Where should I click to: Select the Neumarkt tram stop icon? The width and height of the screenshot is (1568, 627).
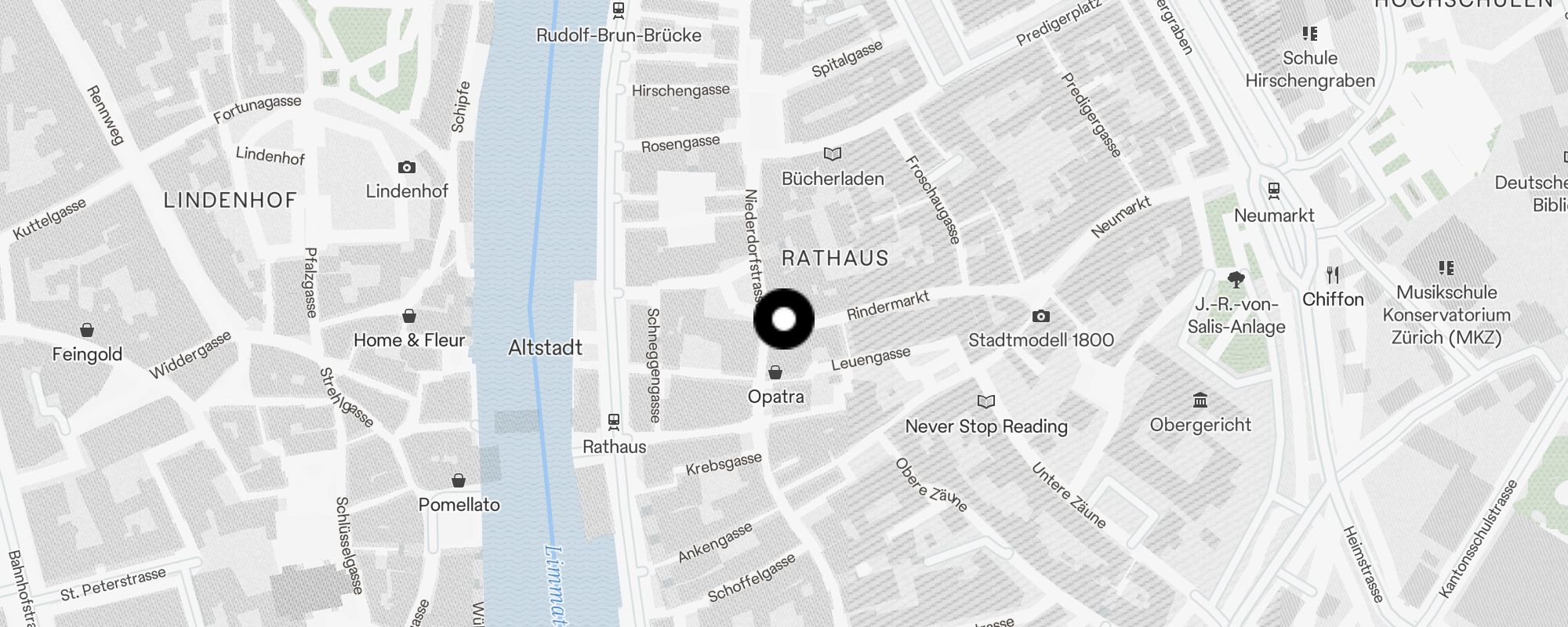[x=1274, y=190]
